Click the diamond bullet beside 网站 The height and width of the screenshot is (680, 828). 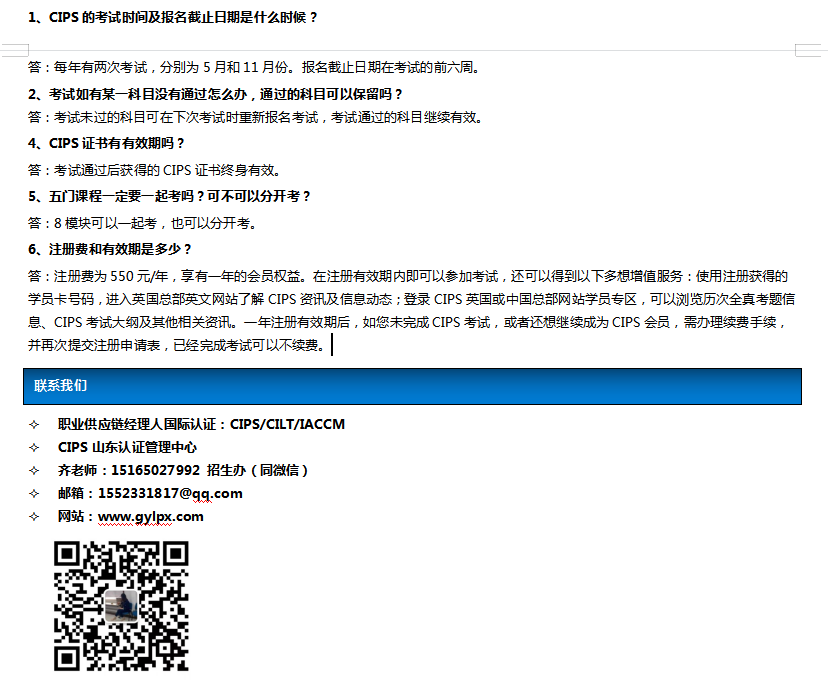34,516
